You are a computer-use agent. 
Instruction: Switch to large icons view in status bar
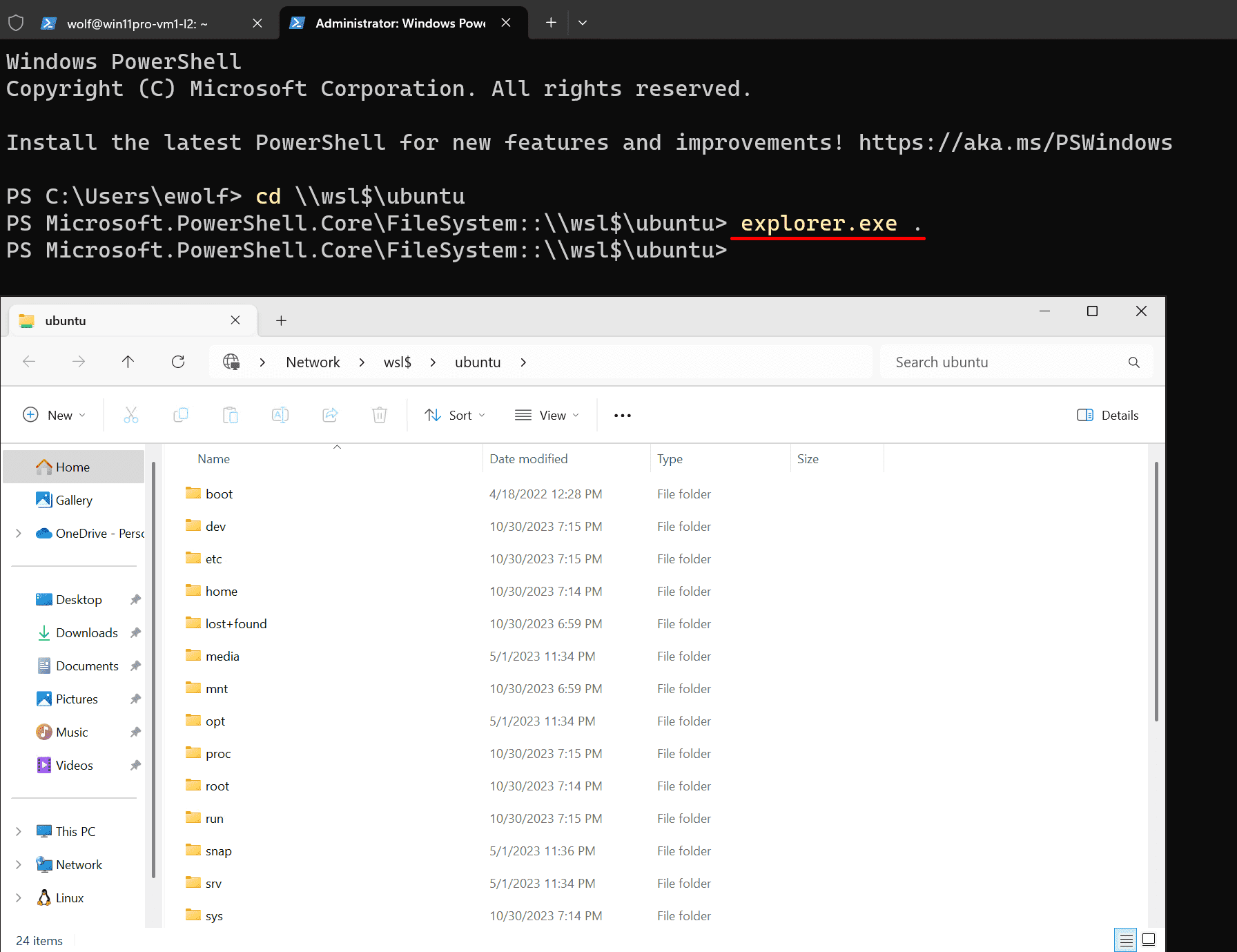1149,940
